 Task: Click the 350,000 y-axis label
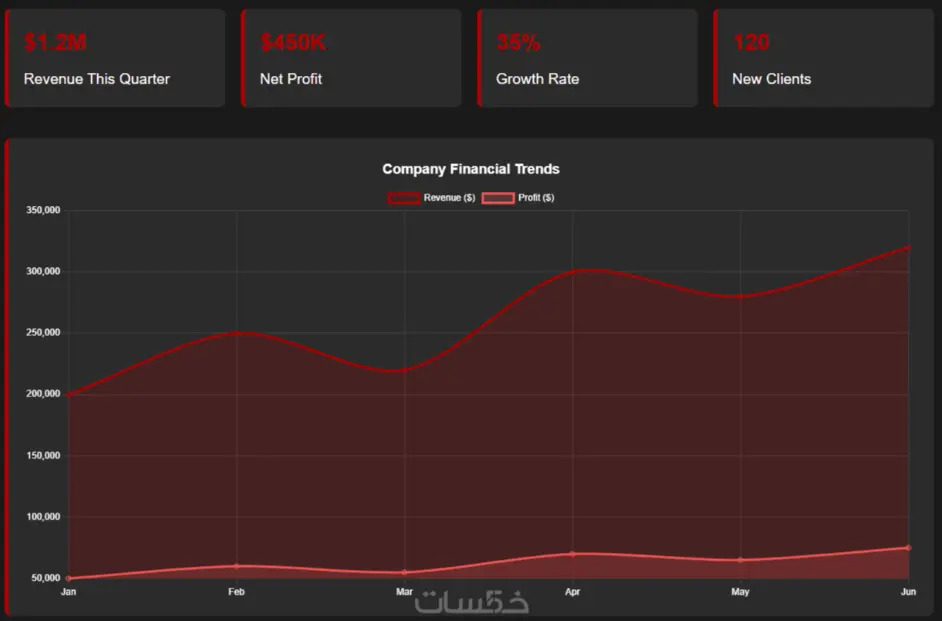coord(43,210)
